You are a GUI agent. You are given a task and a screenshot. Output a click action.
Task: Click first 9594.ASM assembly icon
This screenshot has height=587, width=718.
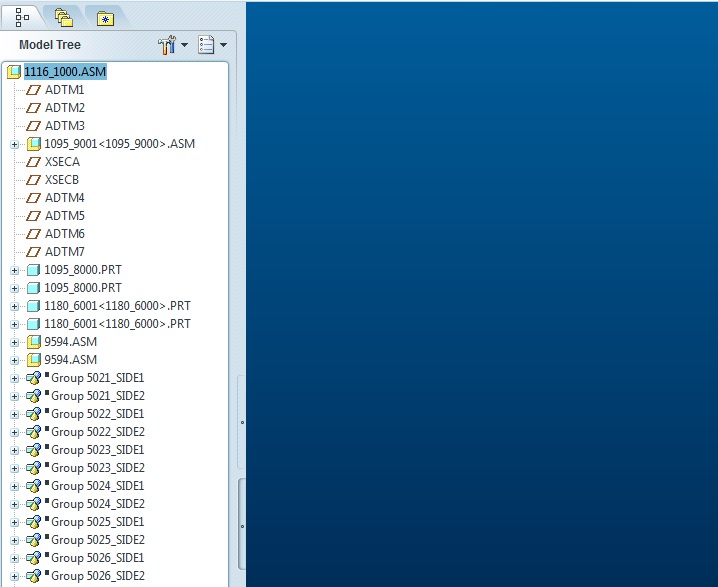click(33, 342)
